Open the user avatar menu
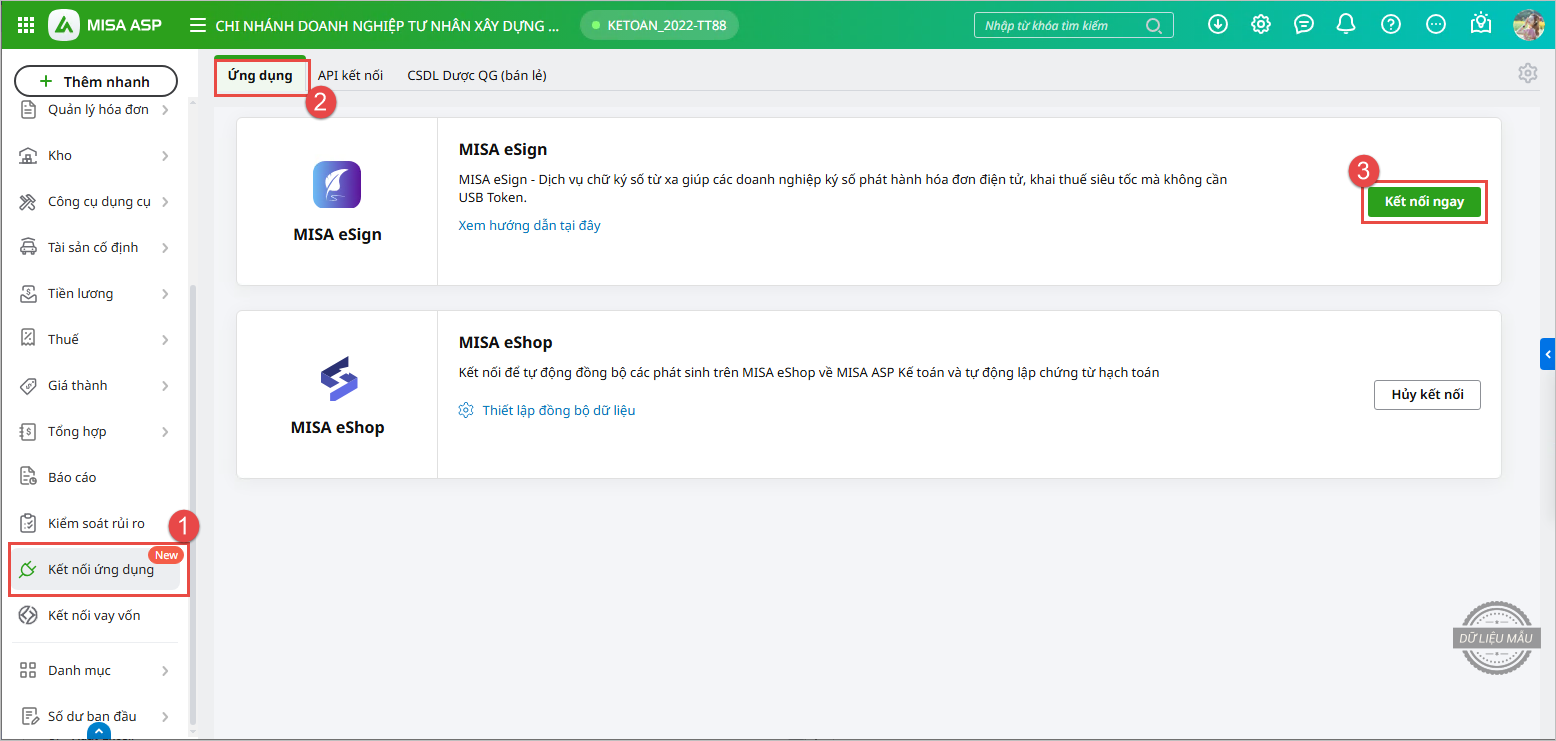 (1529, 25)
